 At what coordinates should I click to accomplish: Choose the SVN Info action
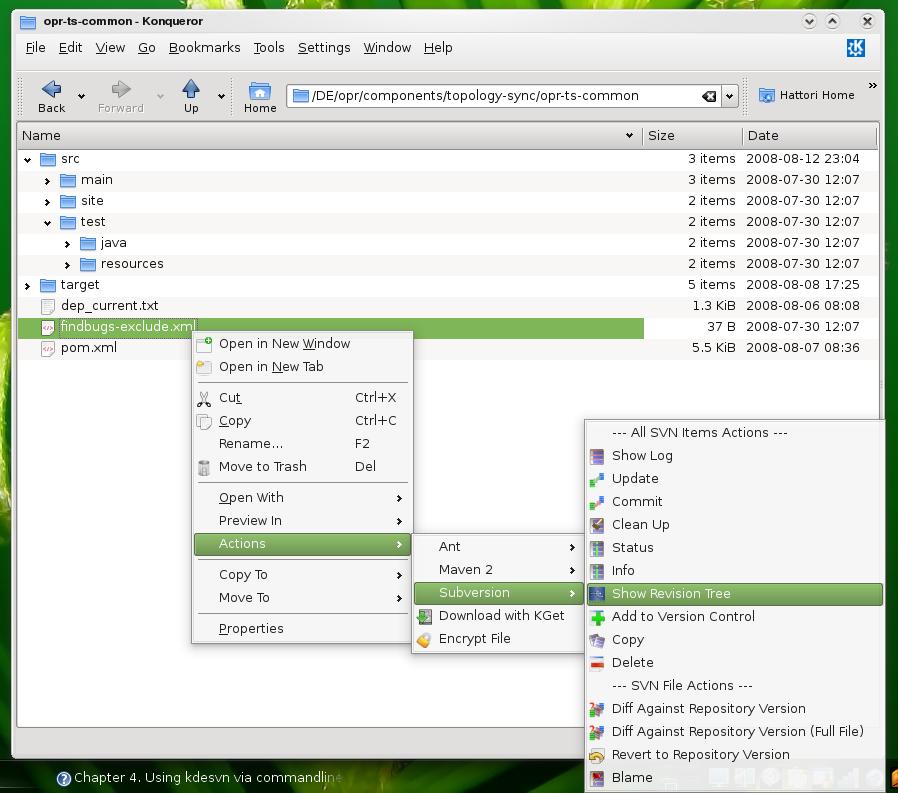[734, 570]
